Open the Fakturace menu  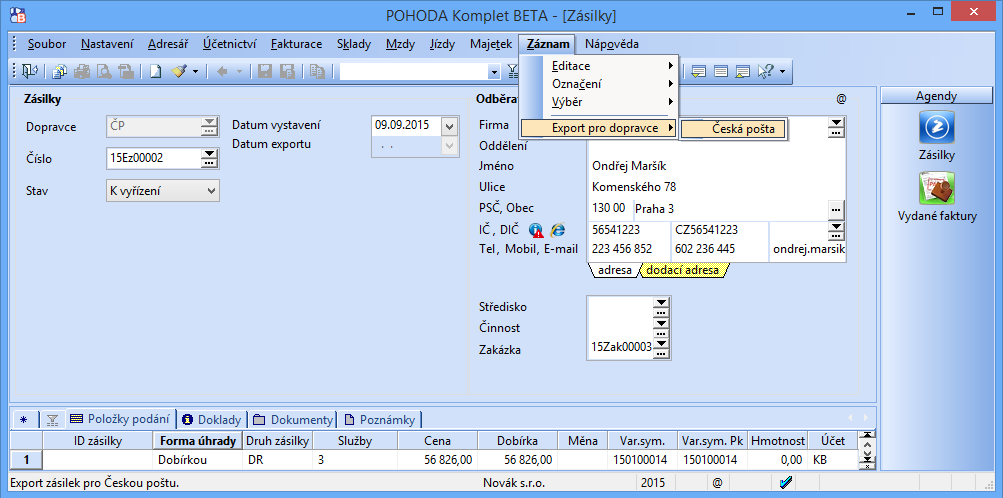click(x=296, y=44)
